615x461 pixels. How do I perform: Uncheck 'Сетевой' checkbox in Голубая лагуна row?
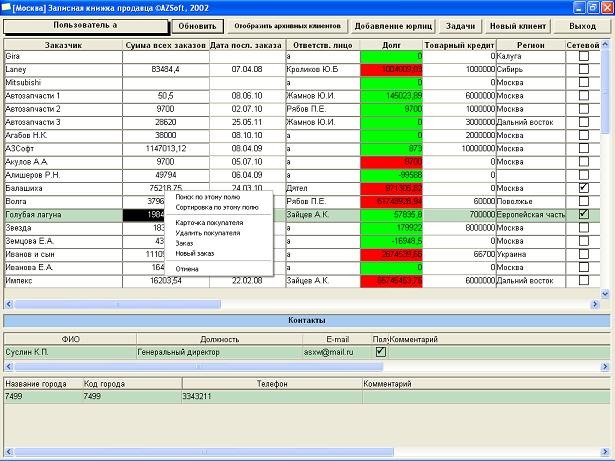tap(583, 214)
